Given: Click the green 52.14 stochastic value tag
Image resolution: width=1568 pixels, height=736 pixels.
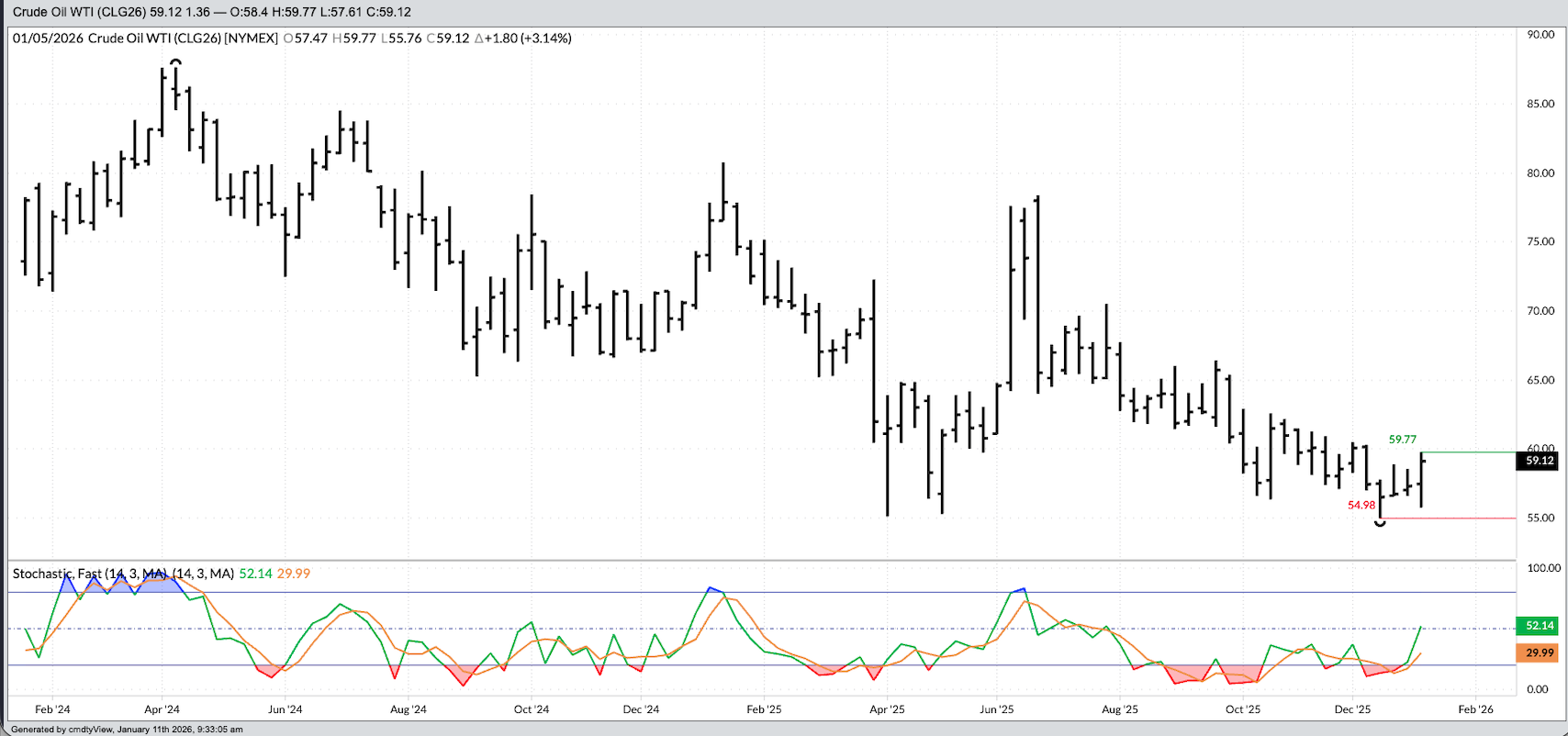Looking at the screenshot, I should point(1540,626).
